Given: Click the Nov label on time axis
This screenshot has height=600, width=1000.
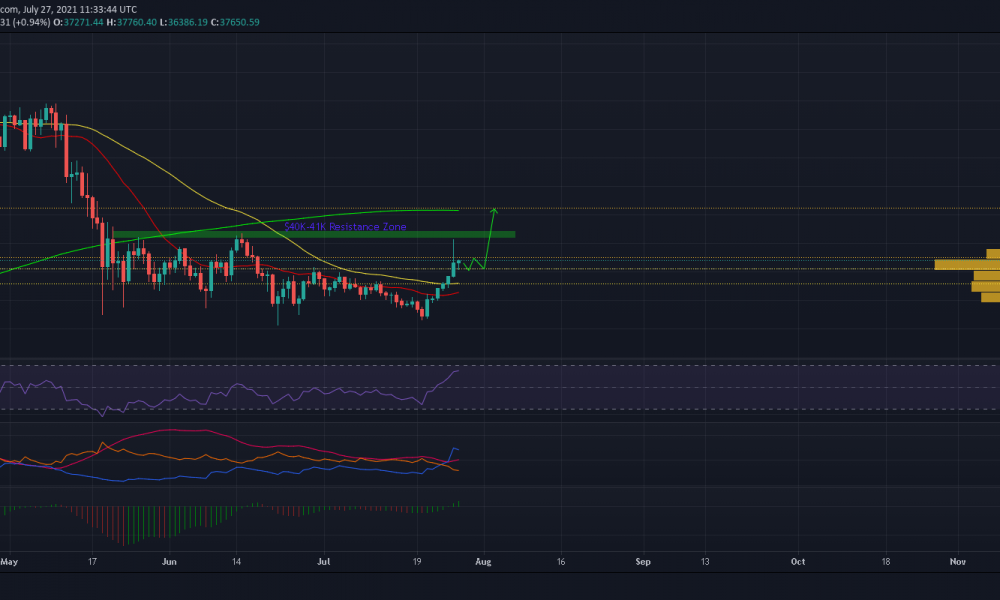Looking at the screenshot, I should (x=958, y=562).
